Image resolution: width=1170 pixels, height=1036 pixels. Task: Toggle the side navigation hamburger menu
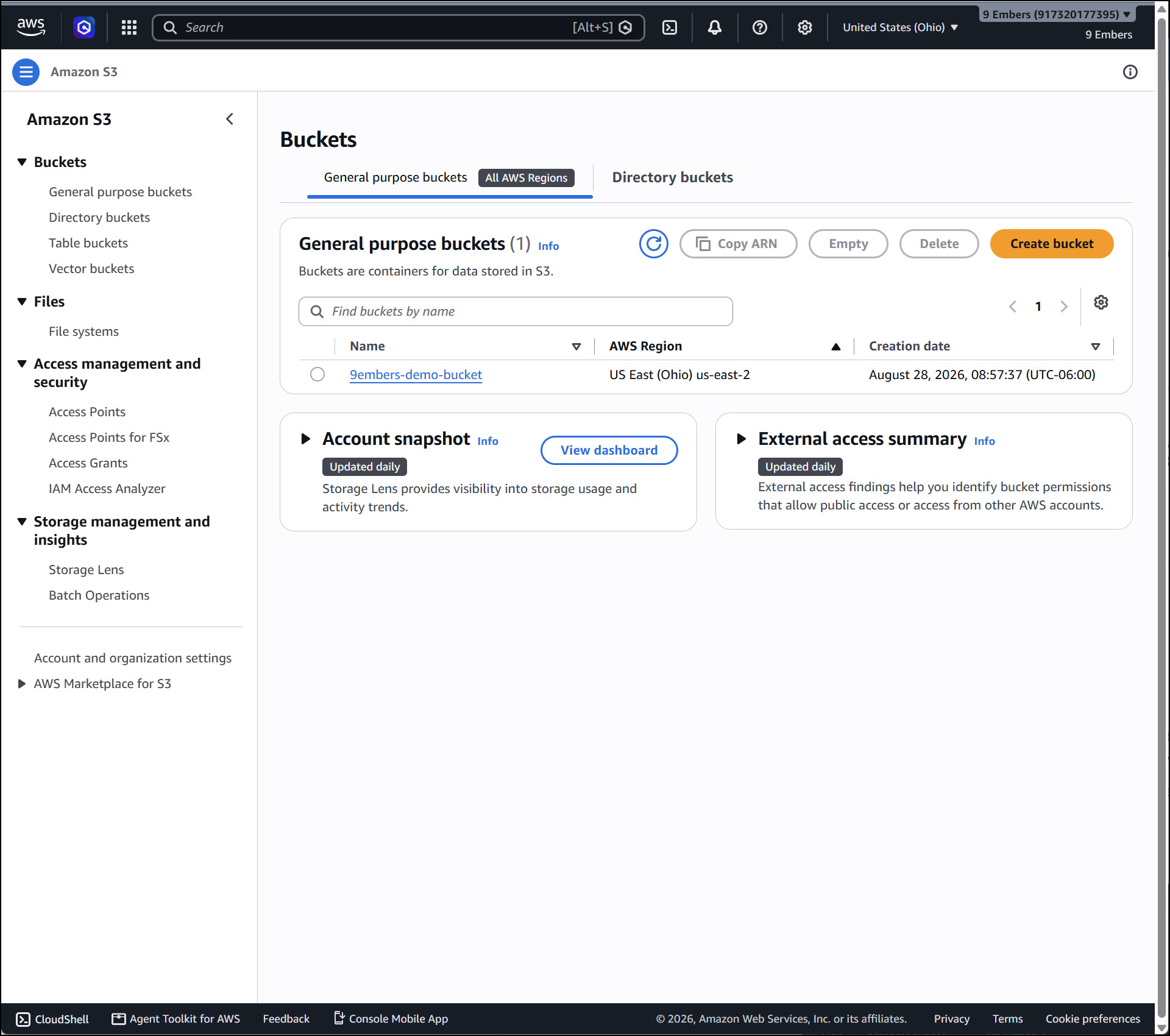point(26,72)
